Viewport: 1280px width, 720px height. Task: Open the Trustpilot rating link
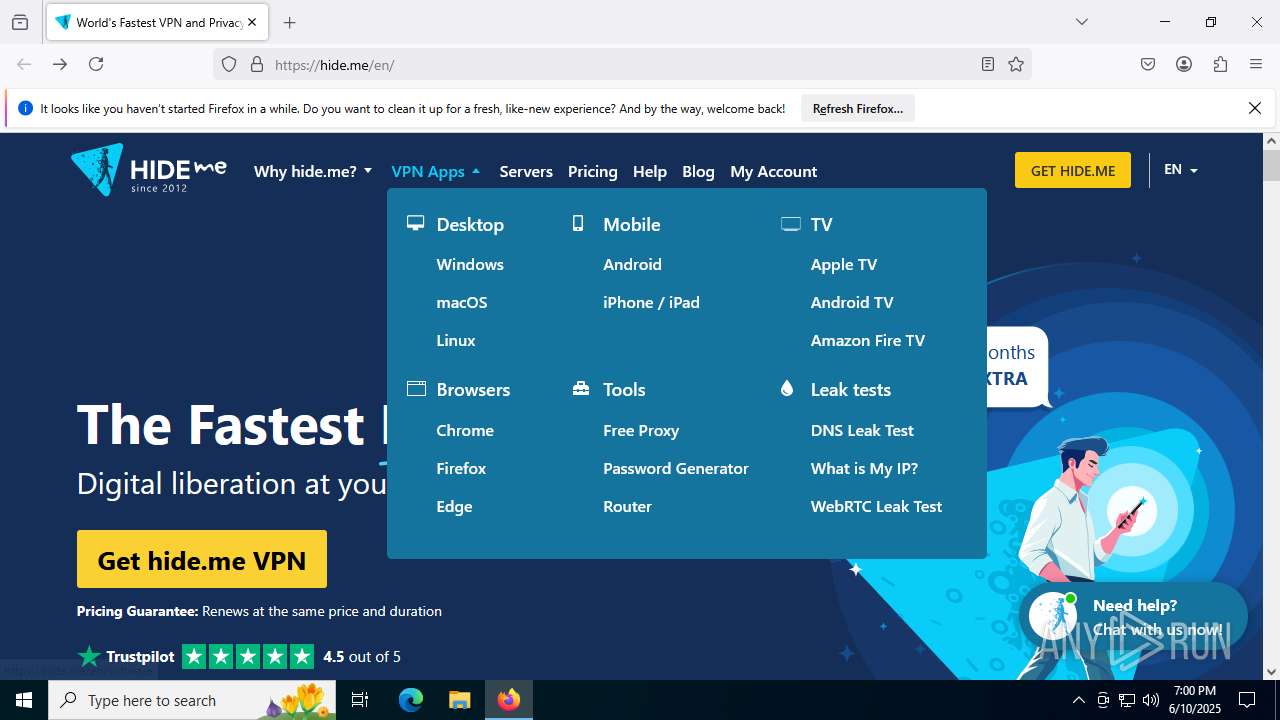pyautogui.click(x=239, y=656)
